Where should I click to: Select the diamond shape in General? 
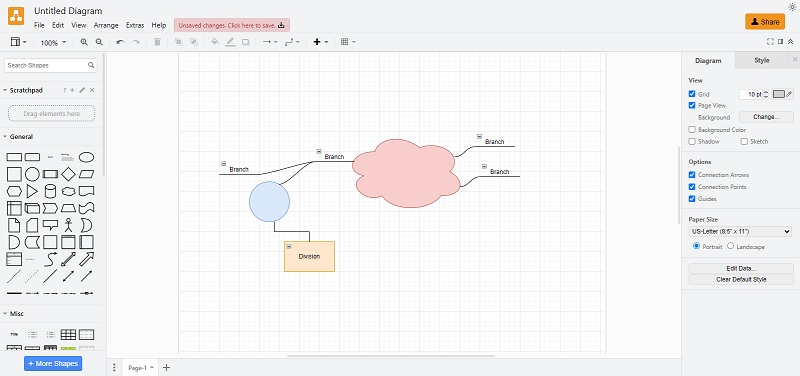[x=68, y=174]
